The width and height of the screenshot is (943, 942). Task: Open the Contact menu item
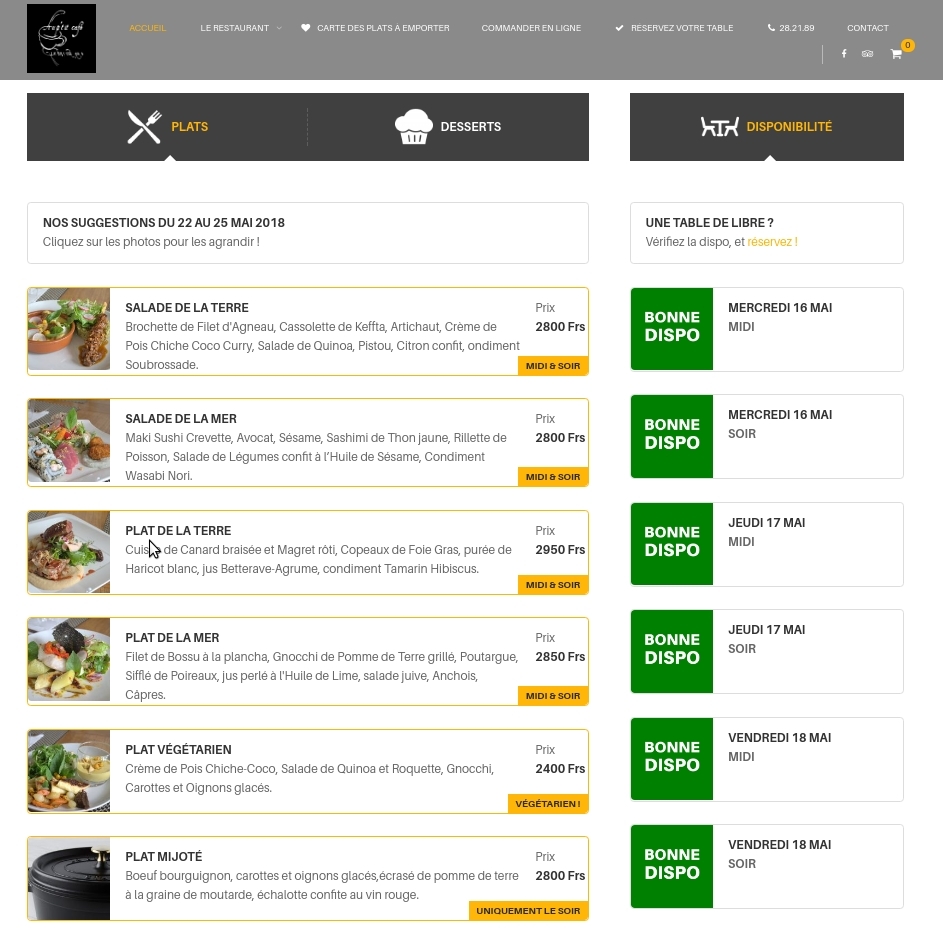[867, 28]
